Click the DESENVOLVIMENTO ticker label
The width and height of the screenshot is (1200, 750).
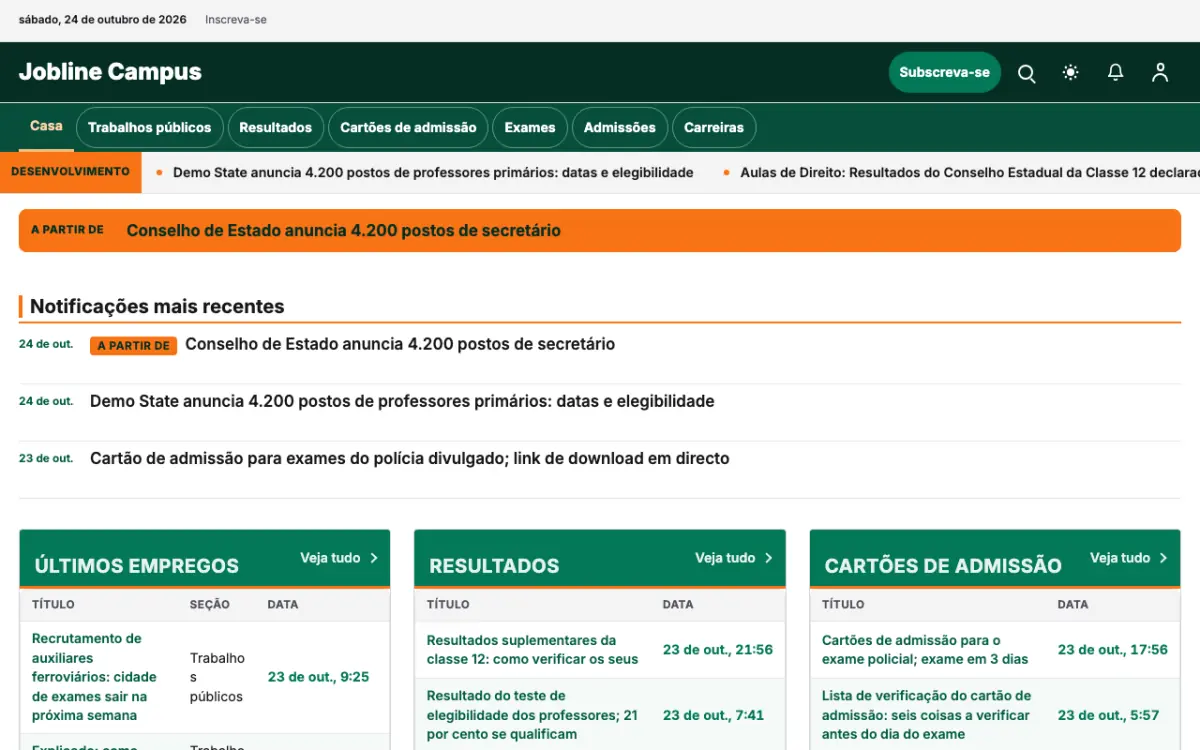tap(70, 172)
